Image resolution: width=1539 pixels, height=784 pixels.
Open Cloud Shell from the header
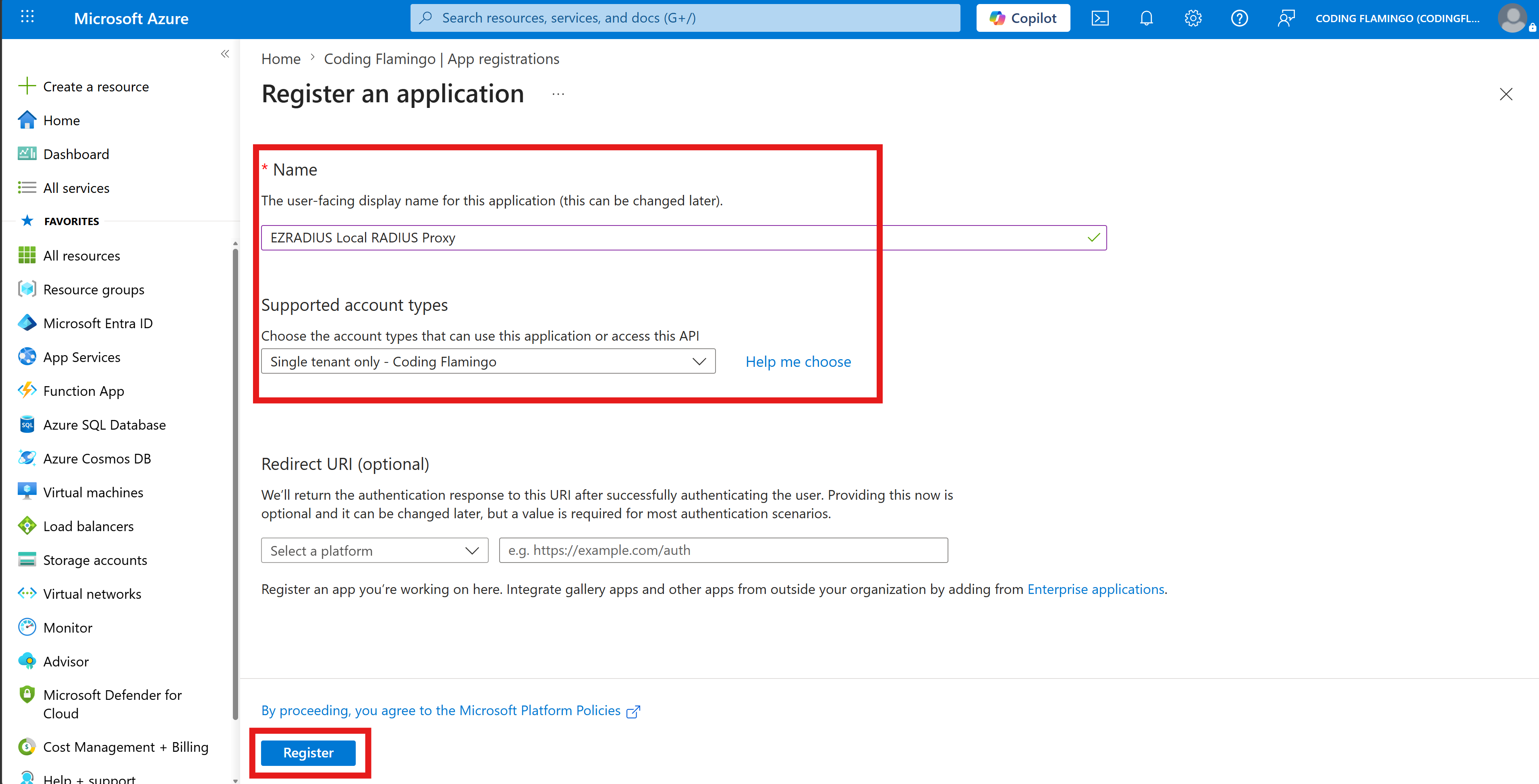tap(1100, 19)
